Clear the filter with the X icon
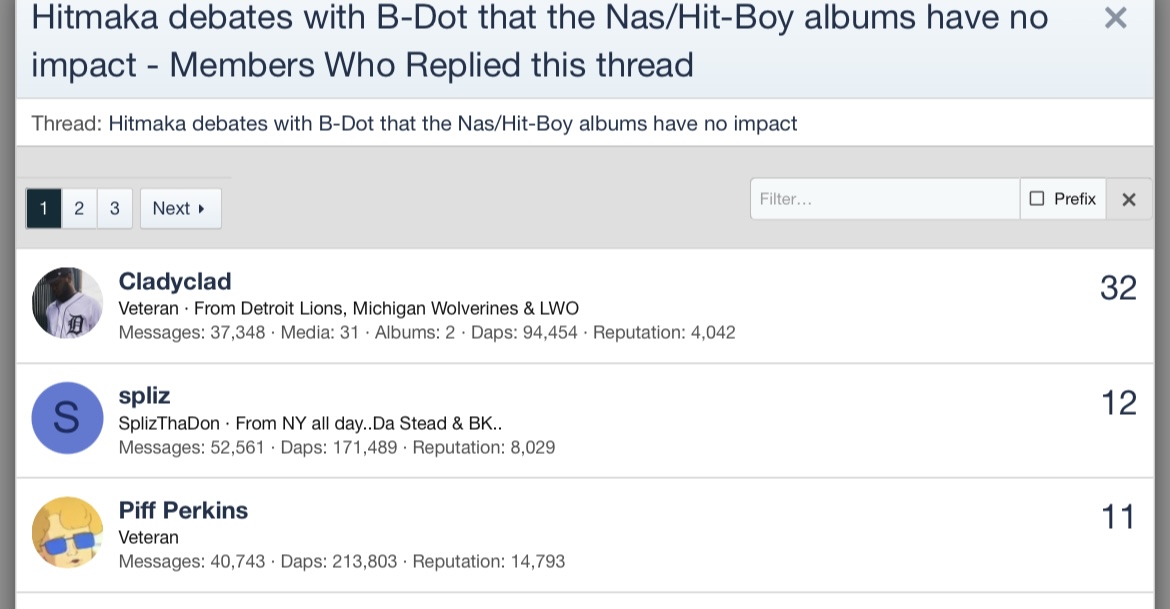1170x609 pixels. pyautogui.click(x=1129, y=199)
